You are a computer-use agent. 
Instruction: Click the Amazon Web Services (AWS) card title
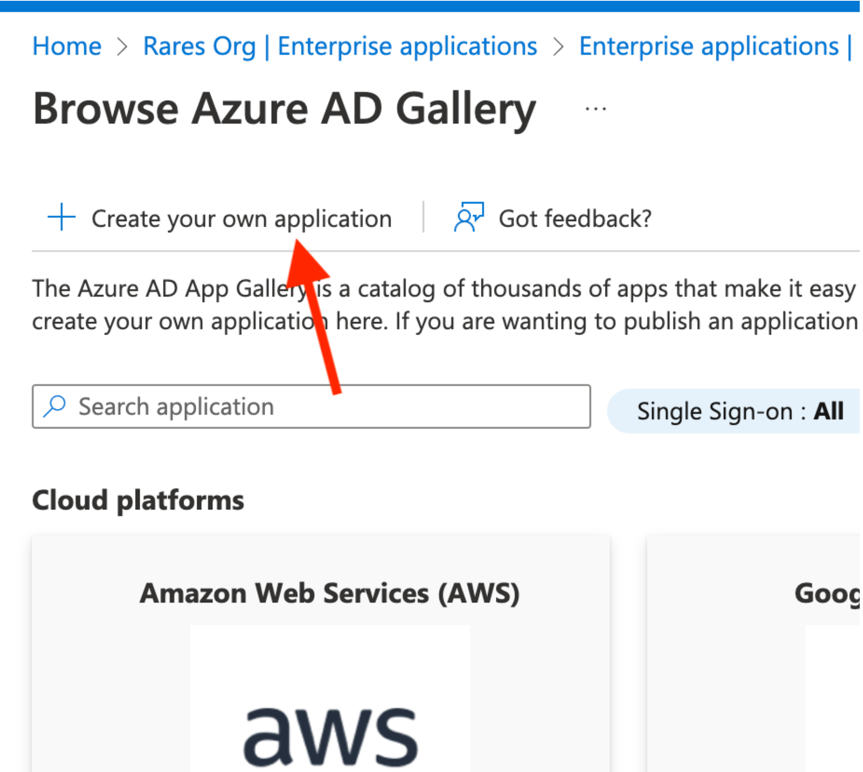tap(329, 592)
